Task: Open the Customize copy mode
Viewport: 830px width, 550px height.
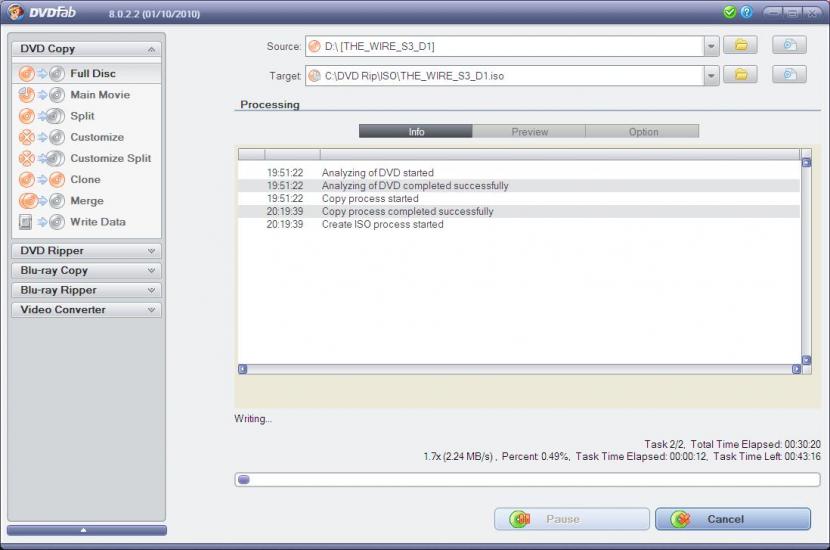Action: click(x=86, y=137)
